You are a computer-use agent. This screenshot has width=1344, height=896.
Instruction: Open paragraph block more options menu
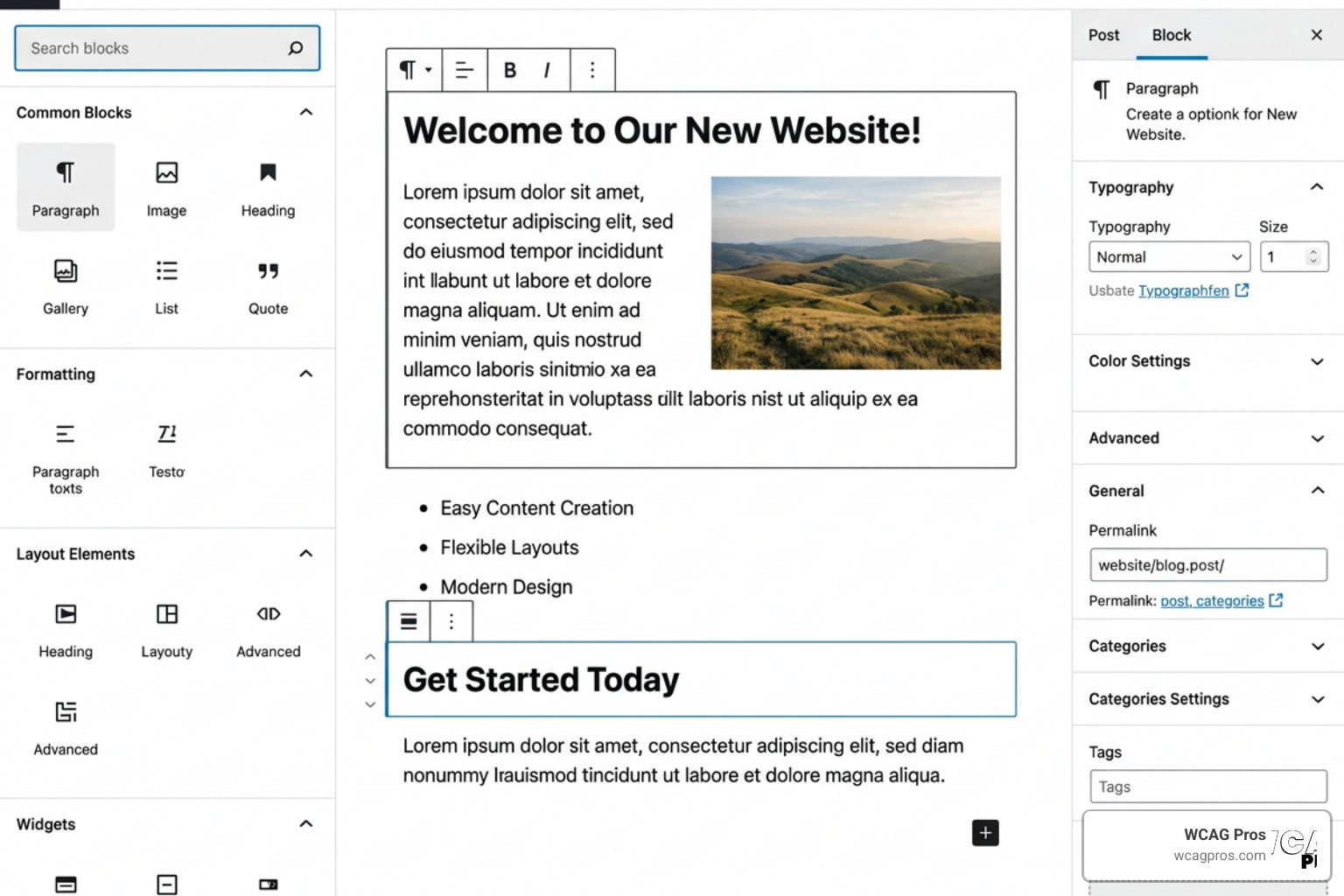592,70
